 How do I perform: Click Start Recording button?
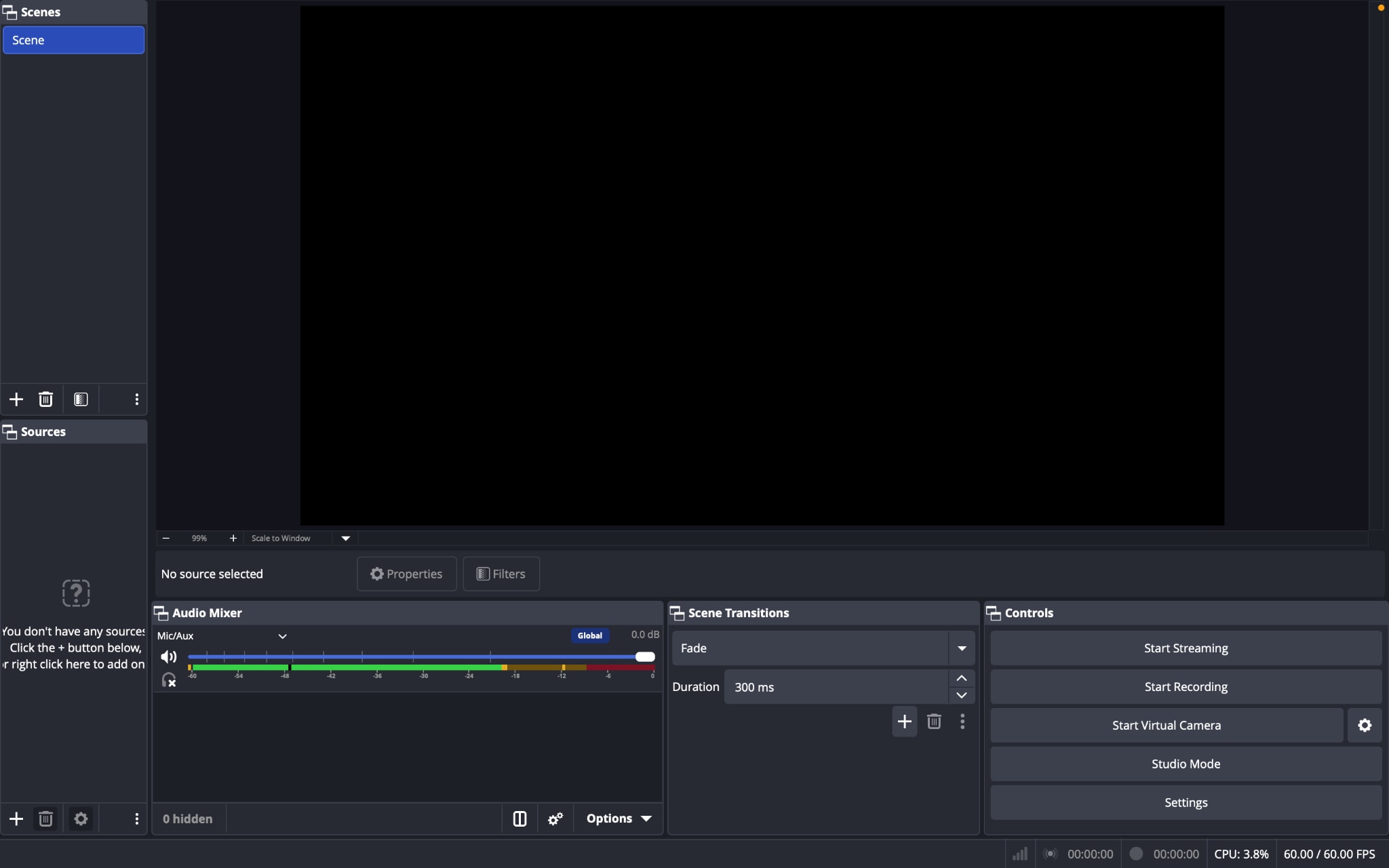coord(1186,687)
